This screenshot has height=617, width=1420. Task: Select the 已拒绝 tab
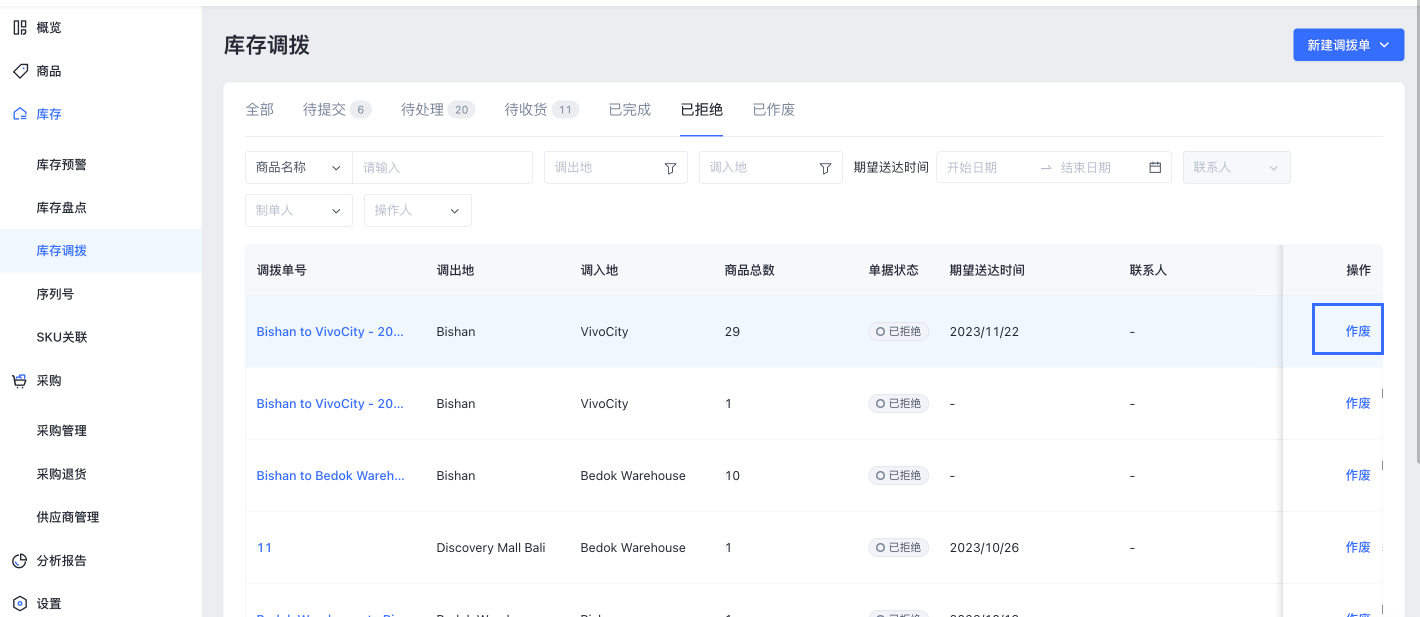tap(702, 110)
